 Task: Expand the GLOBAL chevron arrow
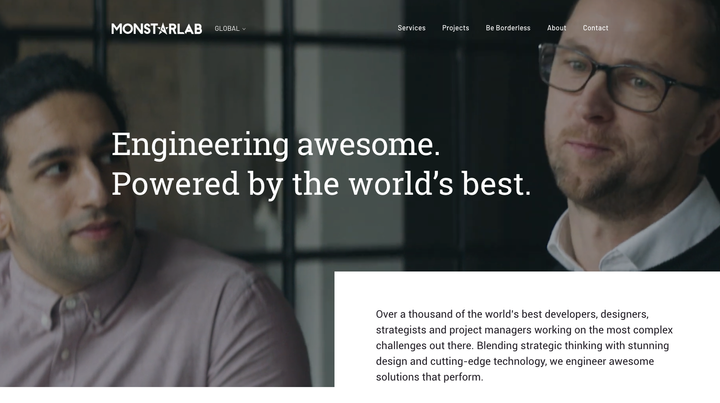point(244,29)
